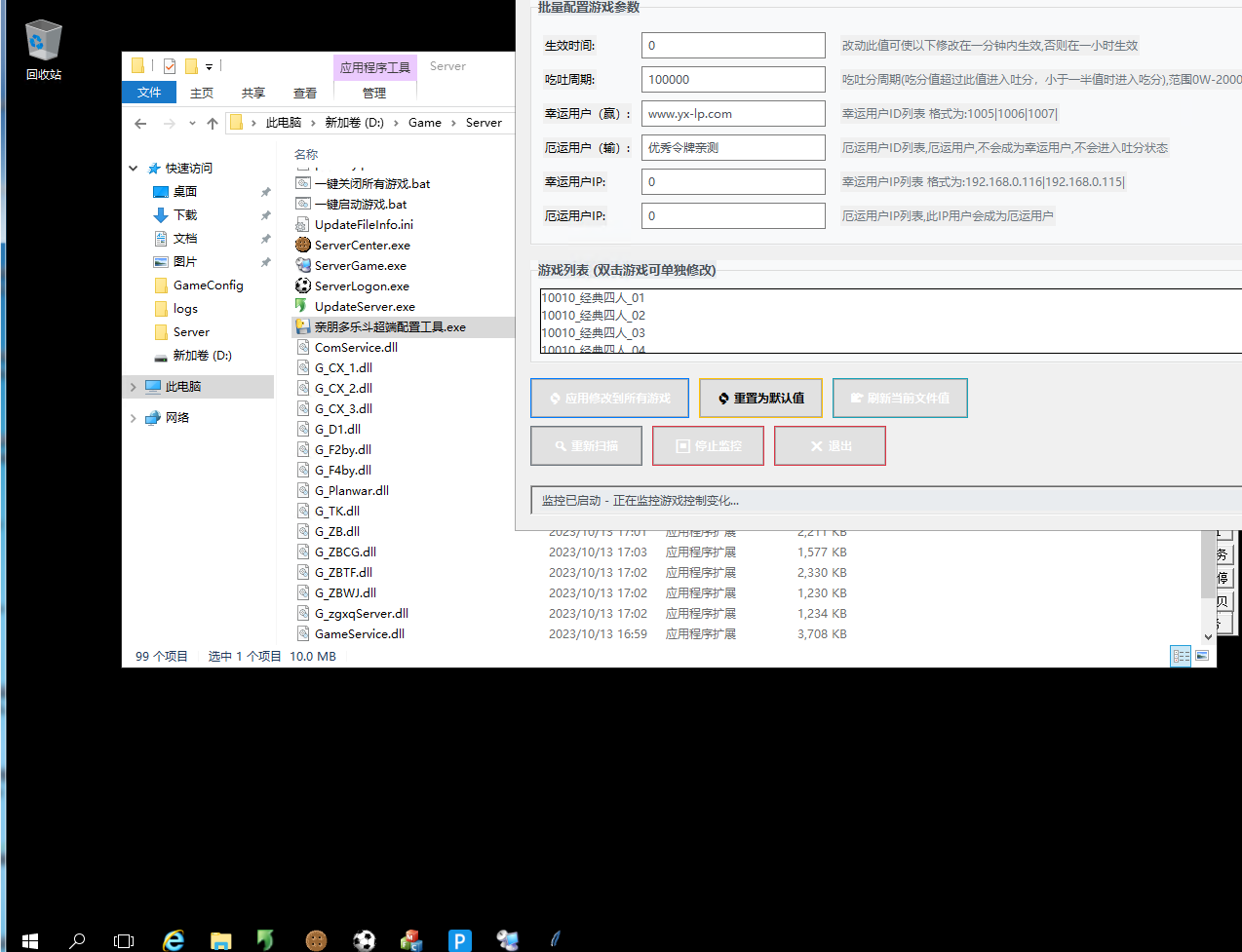Click the 重置为默认值 button
Viewport: 1242px width, 952px height.
click(x=760, y=398)
